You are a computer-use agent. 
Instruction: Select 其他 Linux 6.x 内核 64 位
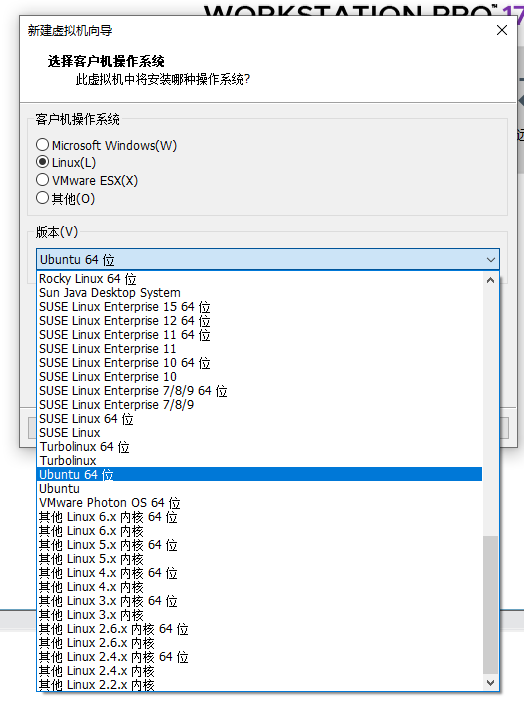coord(260,516)
